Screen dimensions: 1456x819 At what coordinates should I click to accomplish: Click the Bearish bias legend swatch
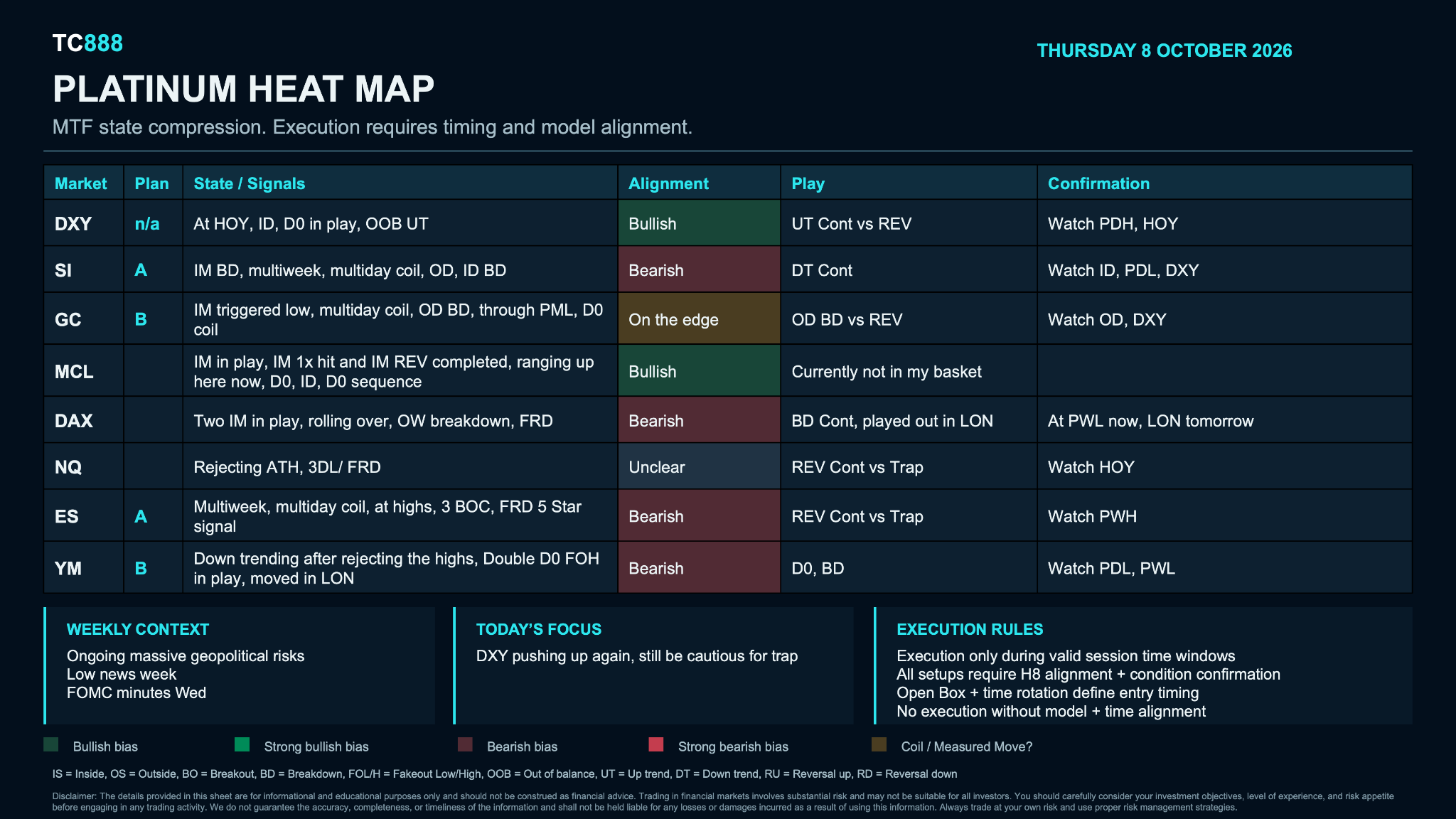[x=465, y=744]
